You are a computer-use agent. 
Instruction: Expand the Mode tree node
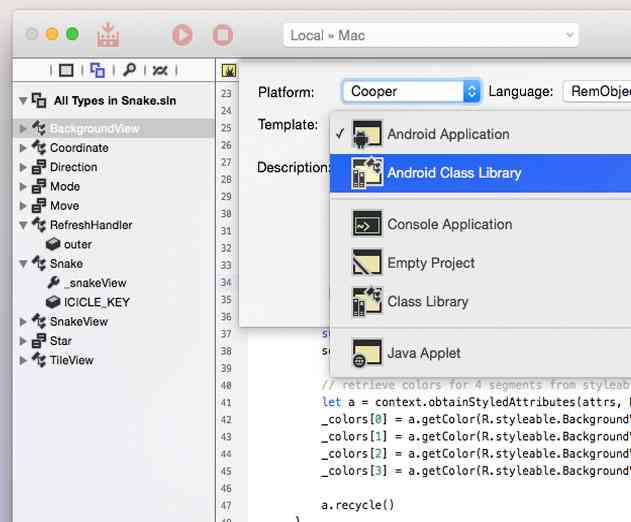coord(23,186)
